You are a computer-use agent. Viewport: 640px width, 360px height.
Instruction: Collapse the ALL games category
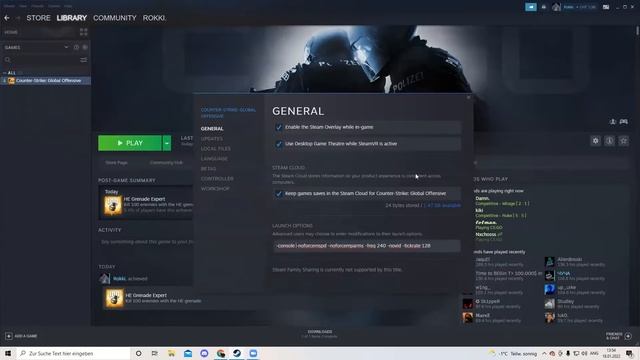(x=5, y=73)
